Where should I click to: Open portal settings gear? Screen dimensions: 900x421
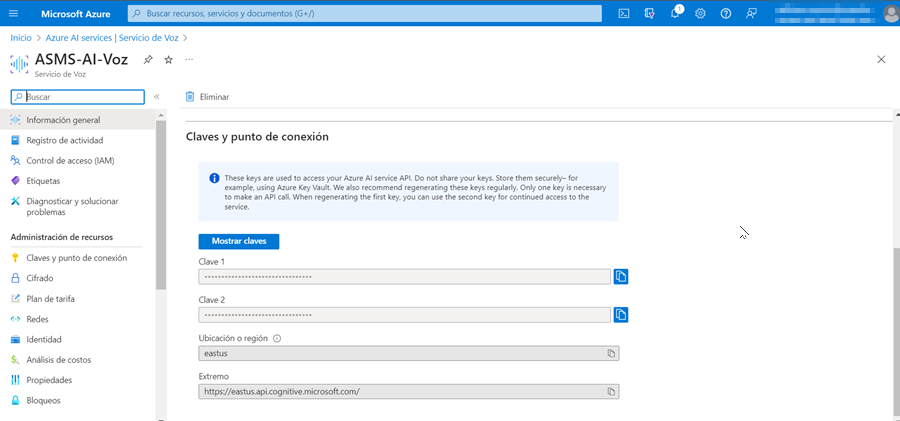coord(700,14)
